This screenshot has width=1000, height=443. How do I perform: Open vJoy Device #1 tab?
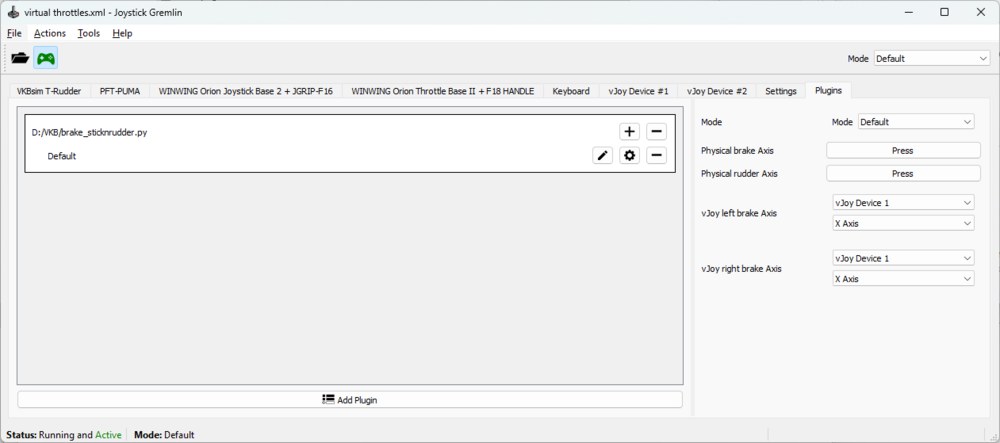point(638,91)
